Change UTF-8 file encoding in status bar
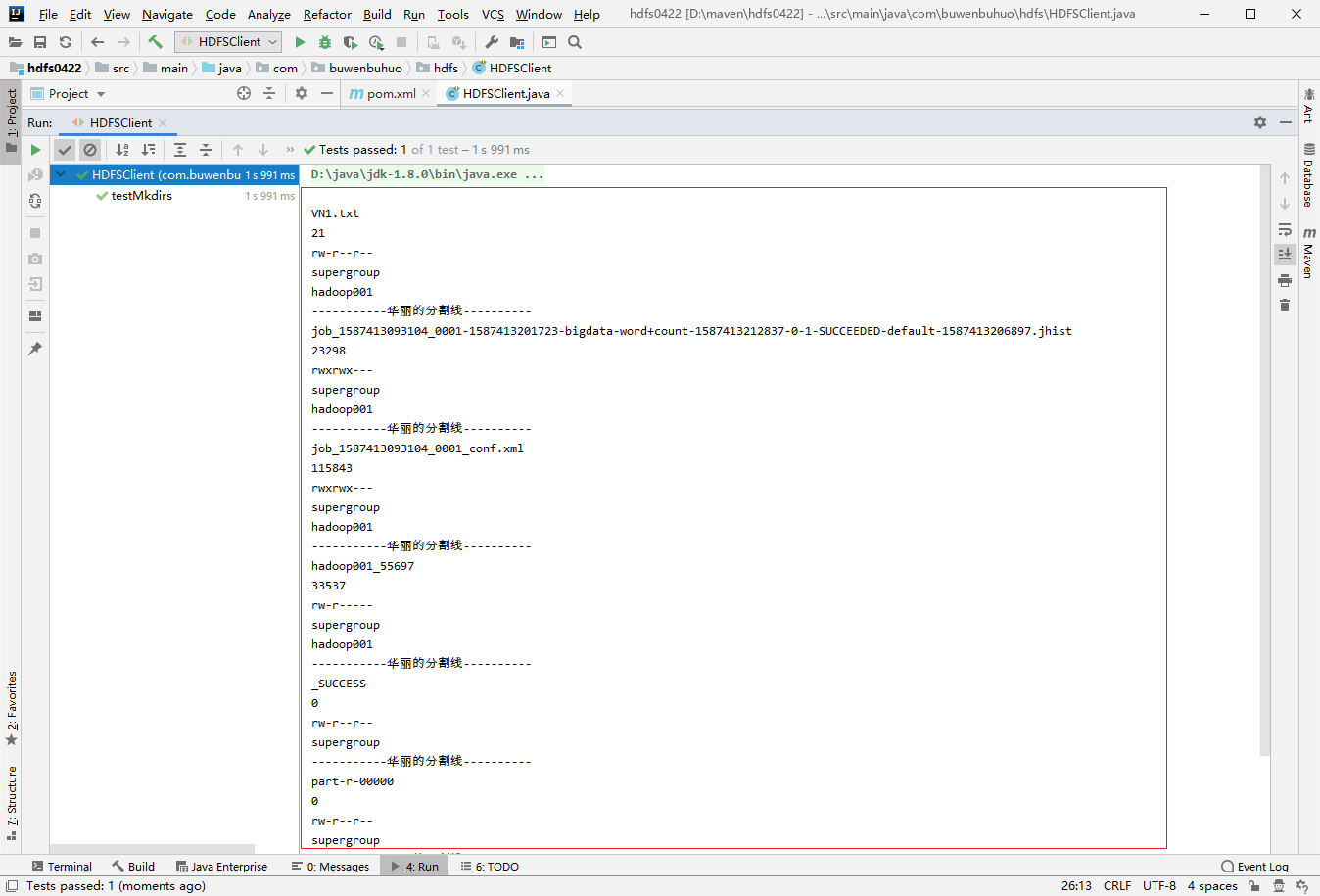This screenshot has width=1320, height=896. 1159,886
